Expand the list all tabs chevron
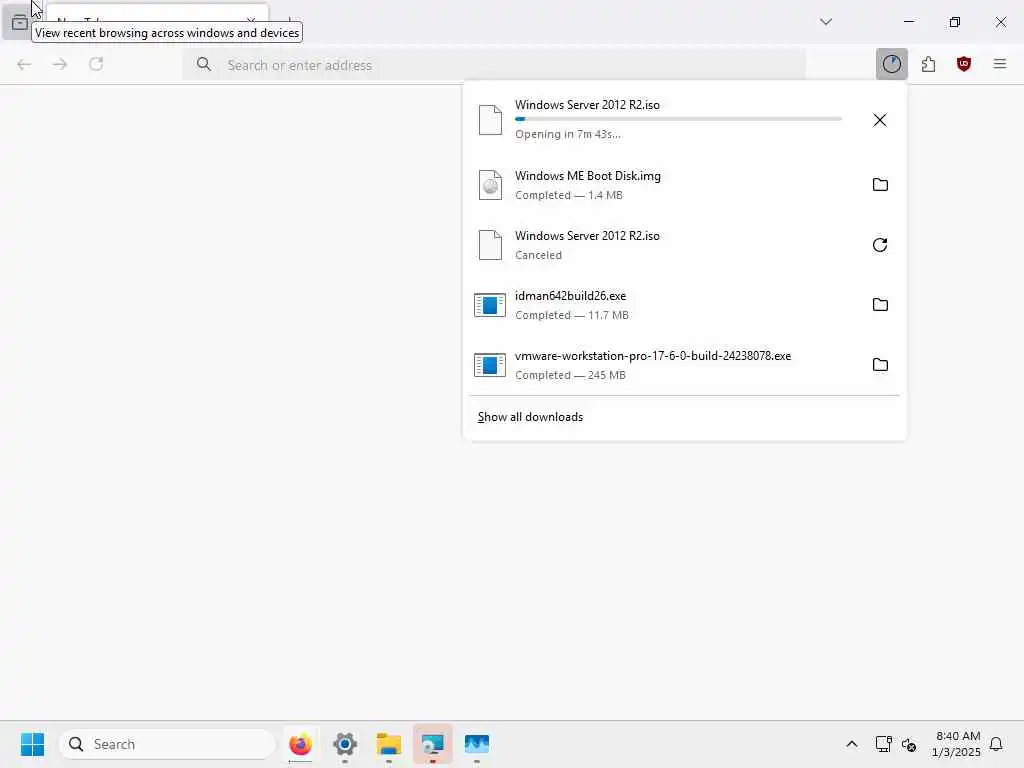The height and width of the screenshot is (768, 1024). tap(826, 22)
